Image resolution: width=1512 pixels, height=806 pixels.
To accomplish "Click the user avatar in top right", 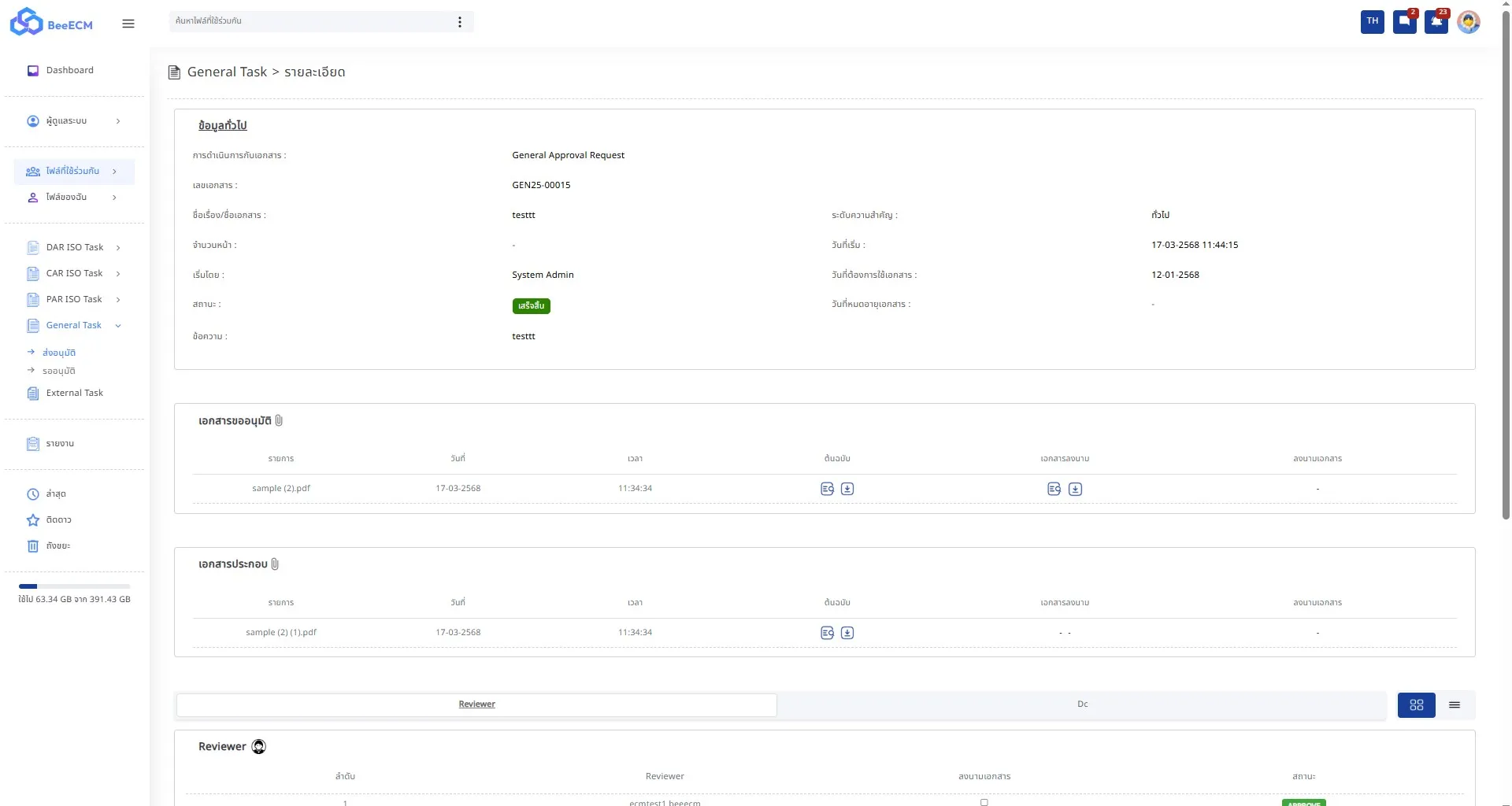I will point(1468,22).
